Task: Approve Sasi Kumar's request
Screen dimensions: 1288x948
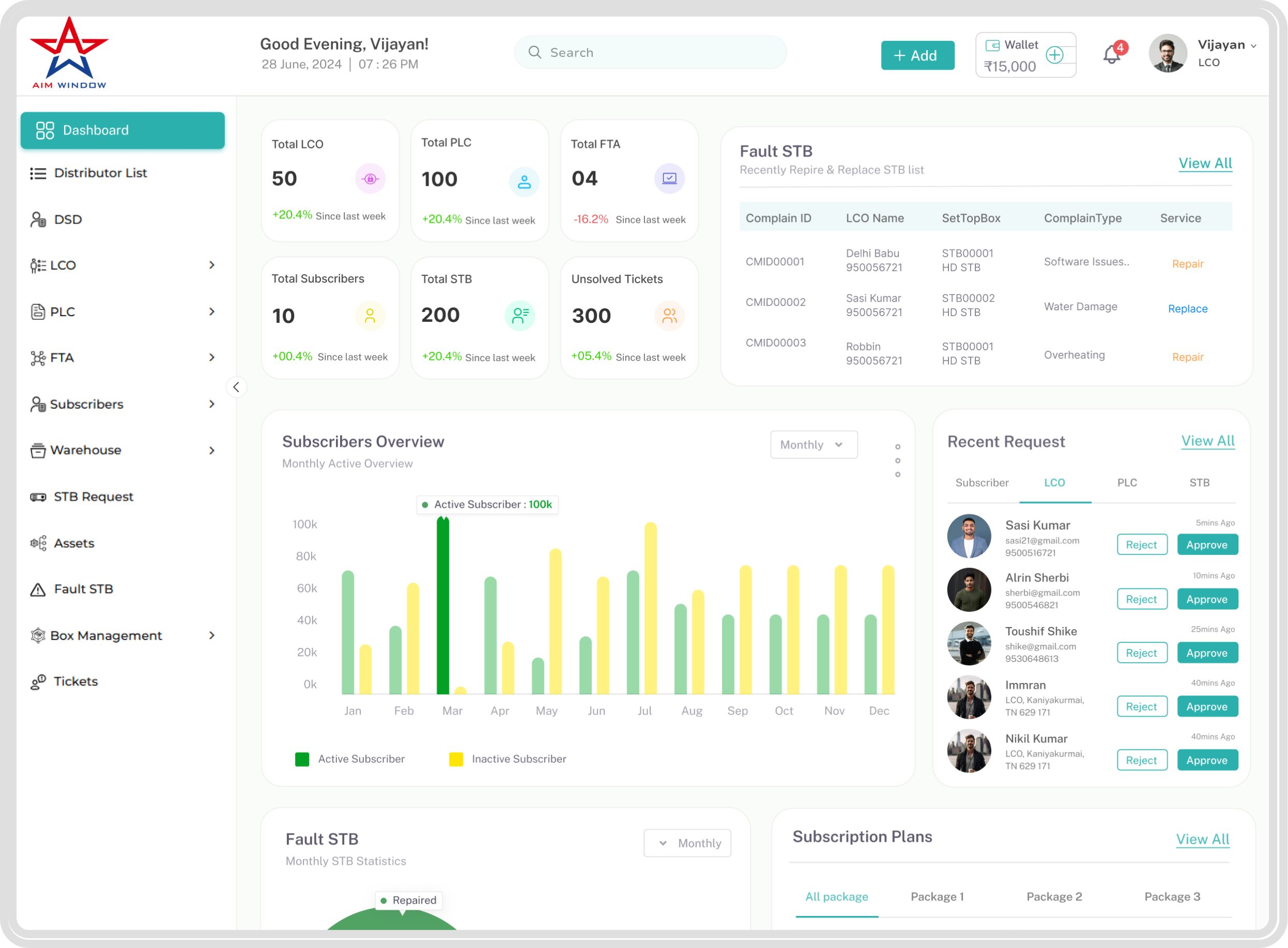Action: point(1207,544)
